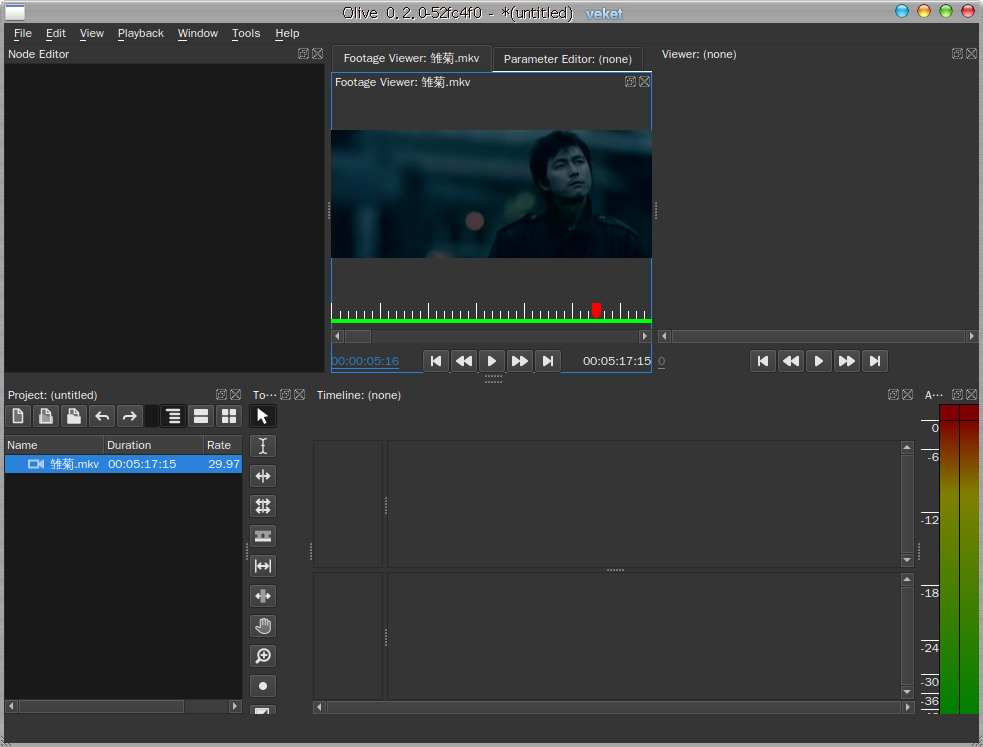Go to start in Footage Viewer
The image size is (983, 747).
[x=436, y=361]
